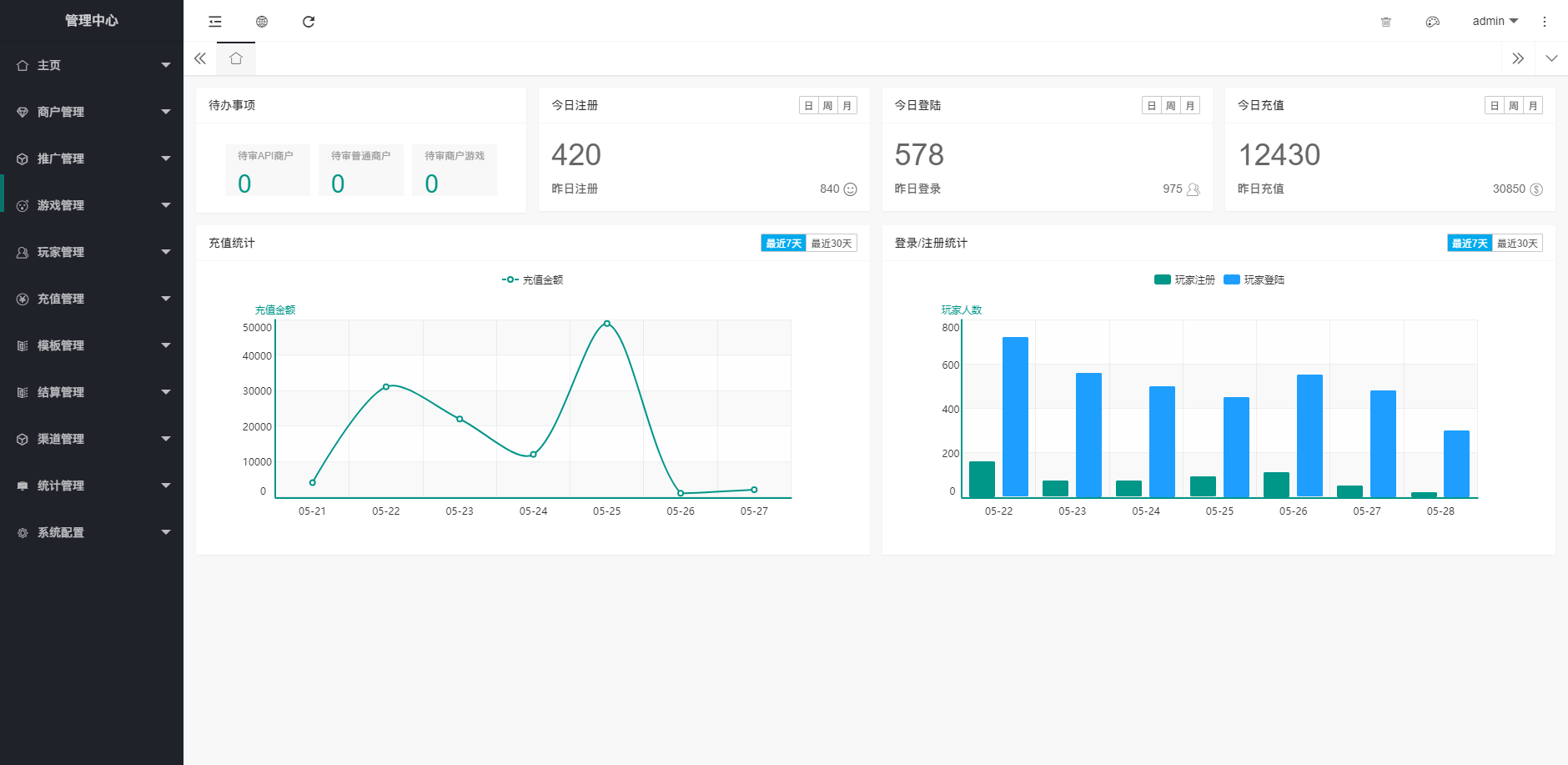Refresh the page using the reload icon
1568x765 pixels.
coord(309,22)
